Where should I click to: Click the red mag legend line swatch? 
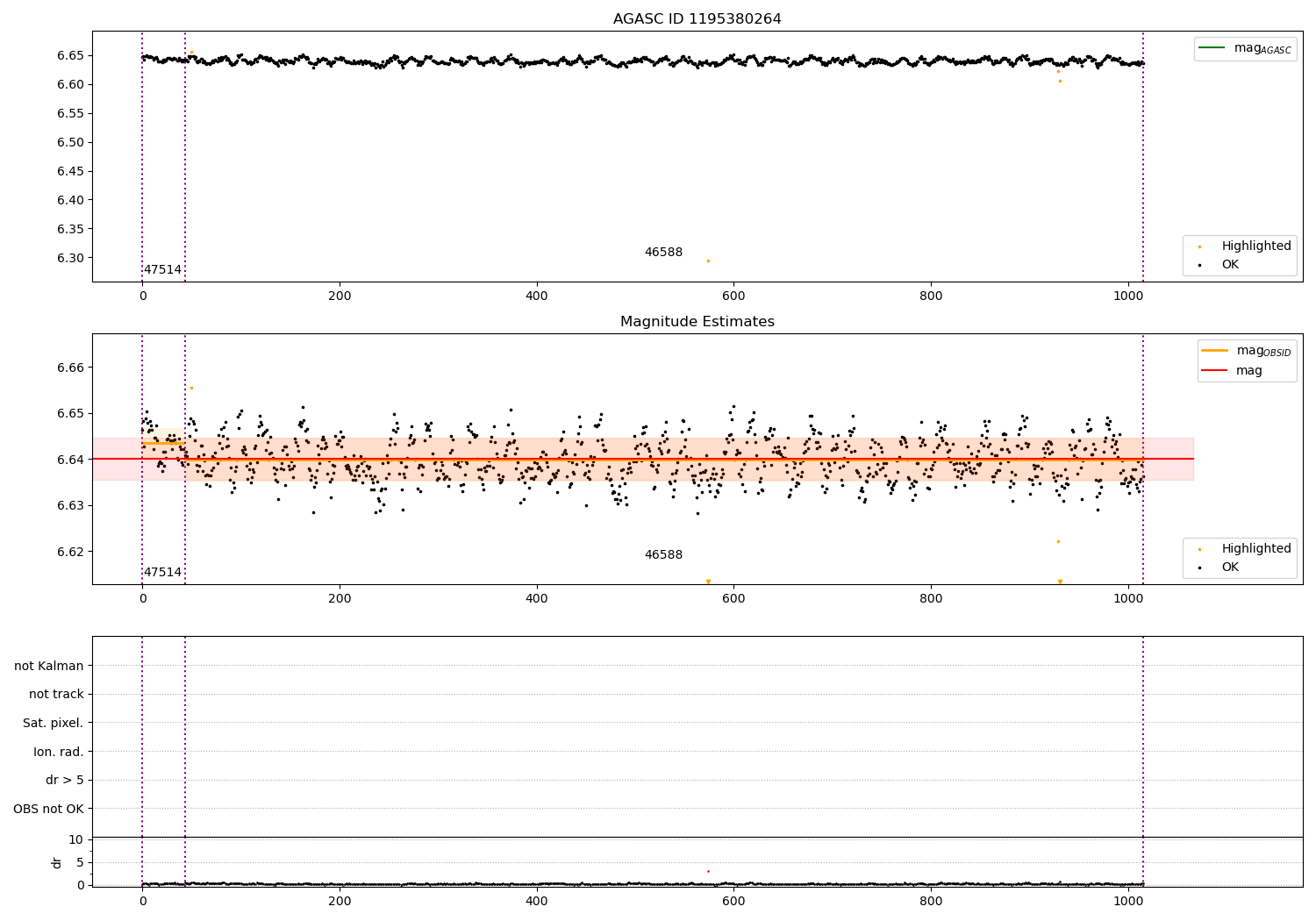[x=1214, y=370]
